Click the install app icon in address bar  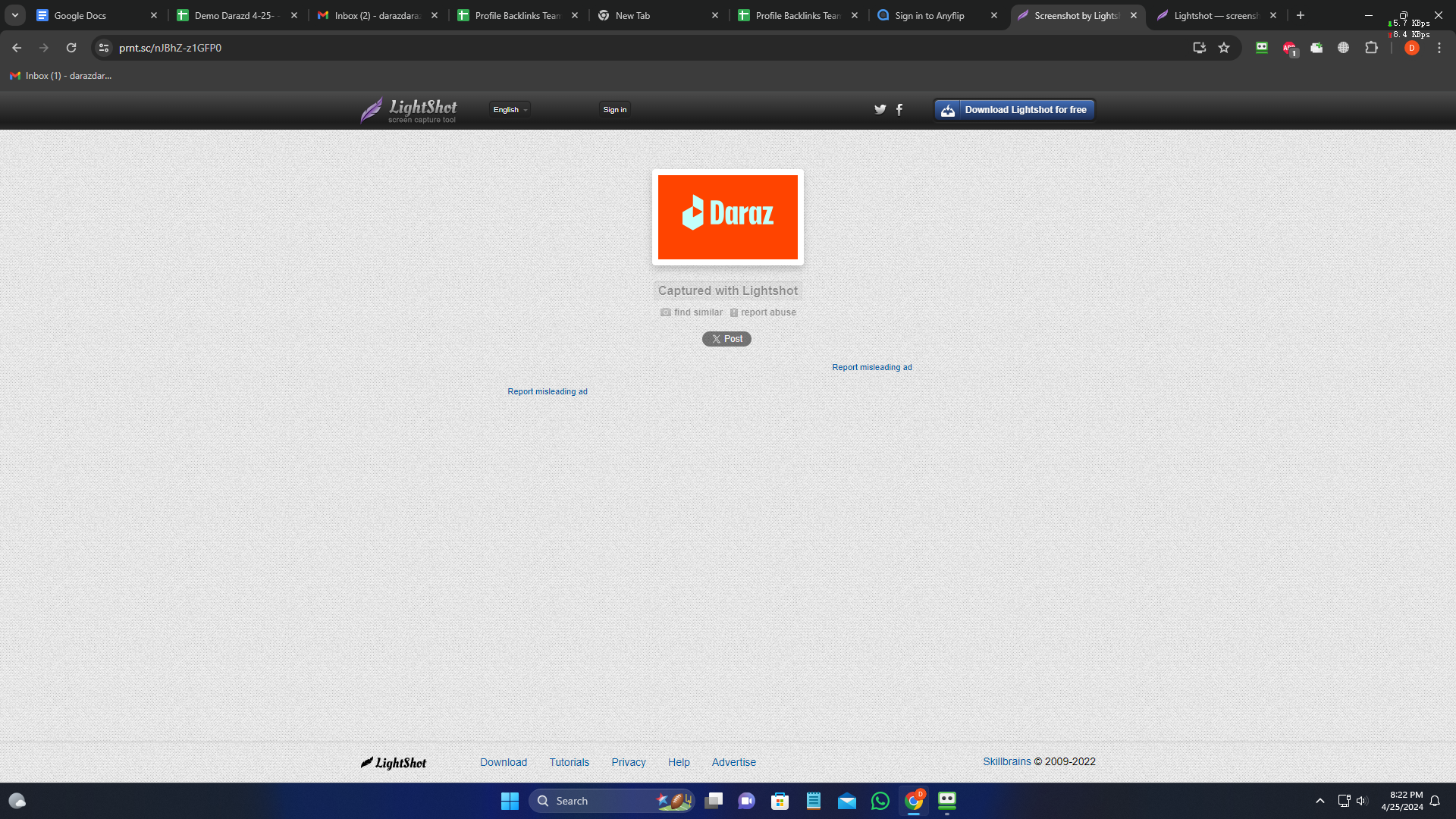[1199, 48]
